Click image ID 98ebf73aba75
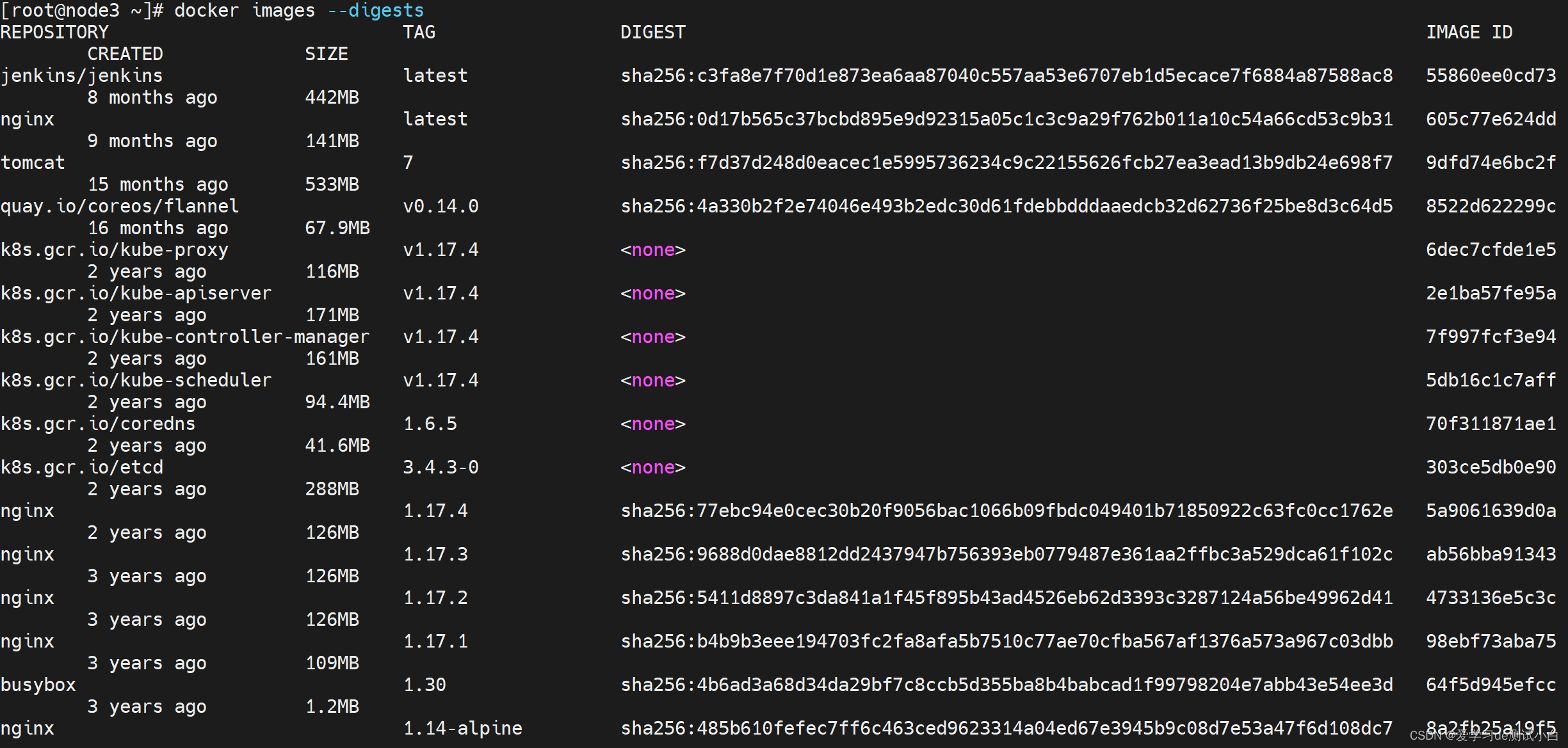The width and height of the screenshot is (1568, 748). pos(1491,642)
